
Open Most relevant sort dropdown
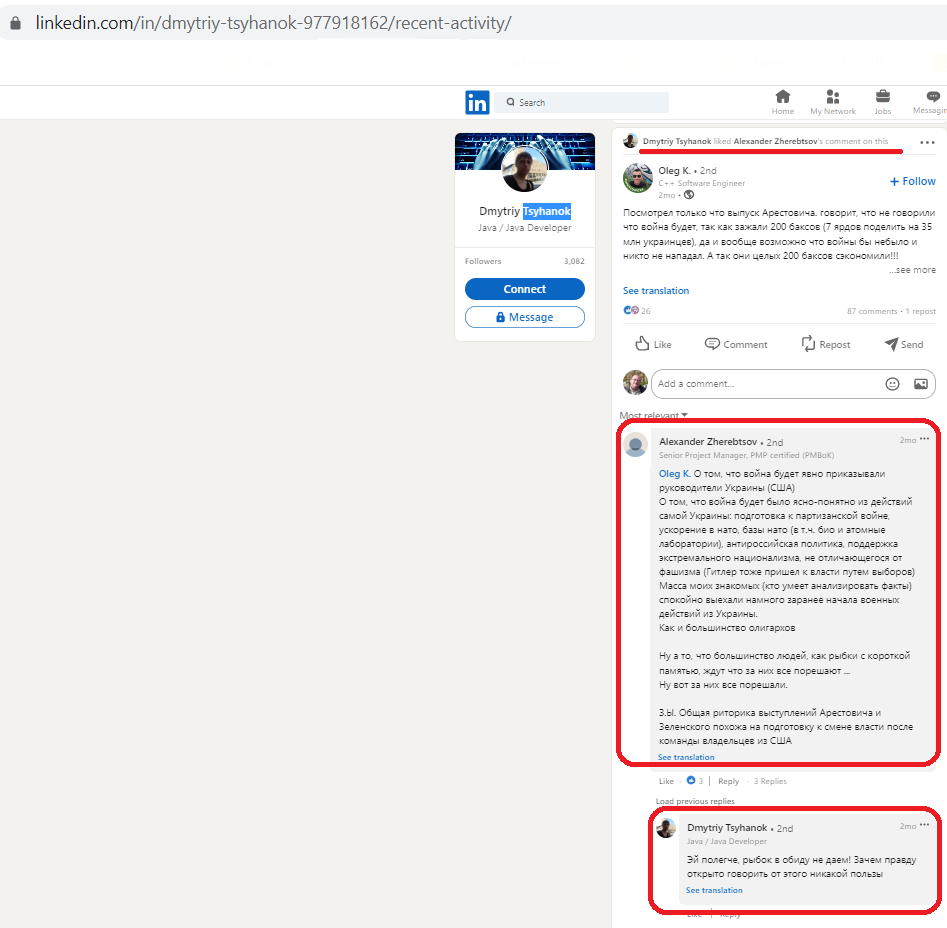click(653, 415)
